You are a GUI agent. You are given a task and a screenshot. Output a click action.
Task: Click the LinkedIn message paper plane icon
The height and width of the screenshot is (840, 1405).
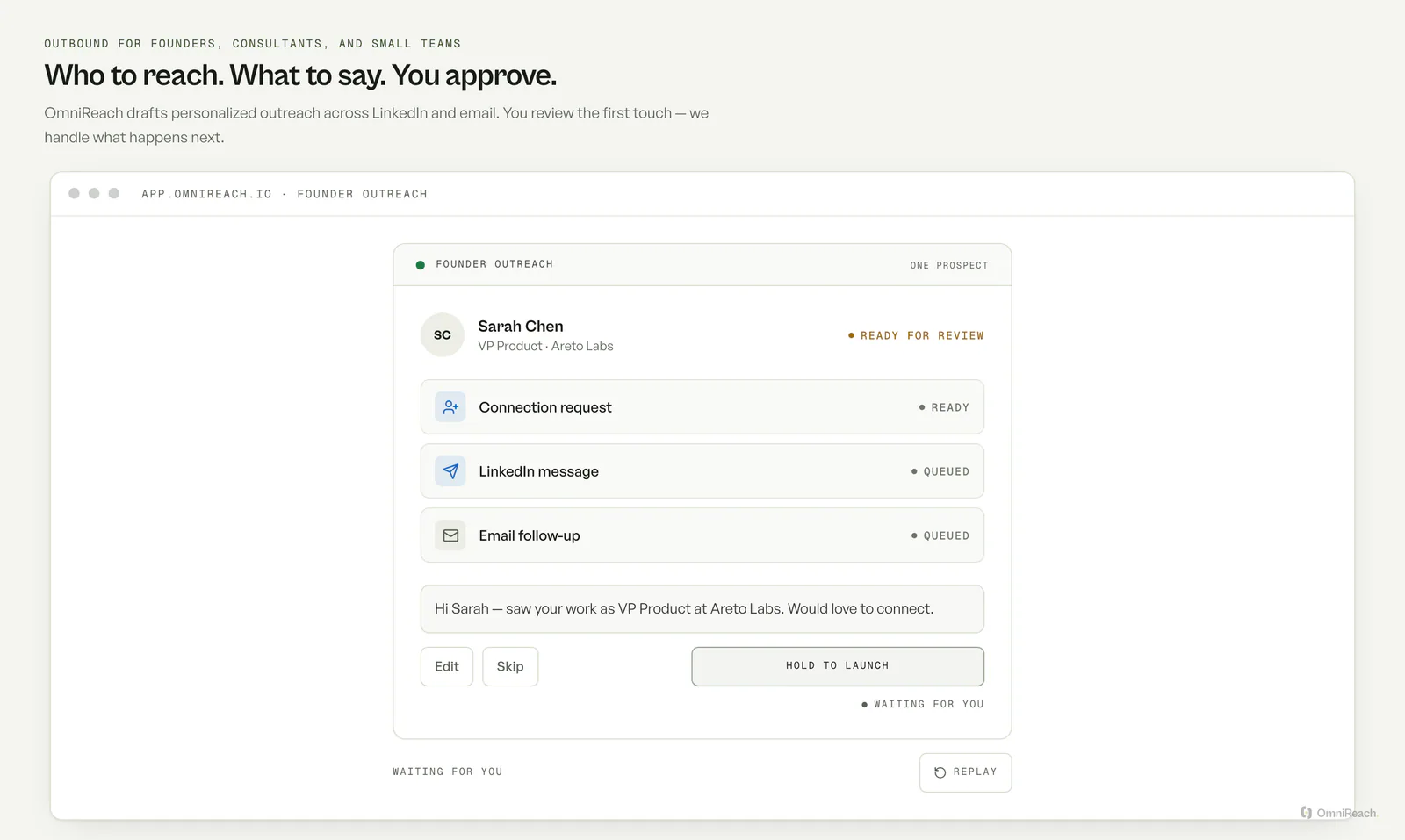click(x=450, y=471)
